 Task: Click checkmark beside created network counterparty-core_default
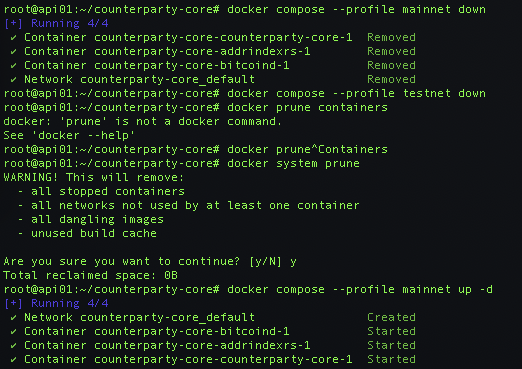click(x=13, y=318)
